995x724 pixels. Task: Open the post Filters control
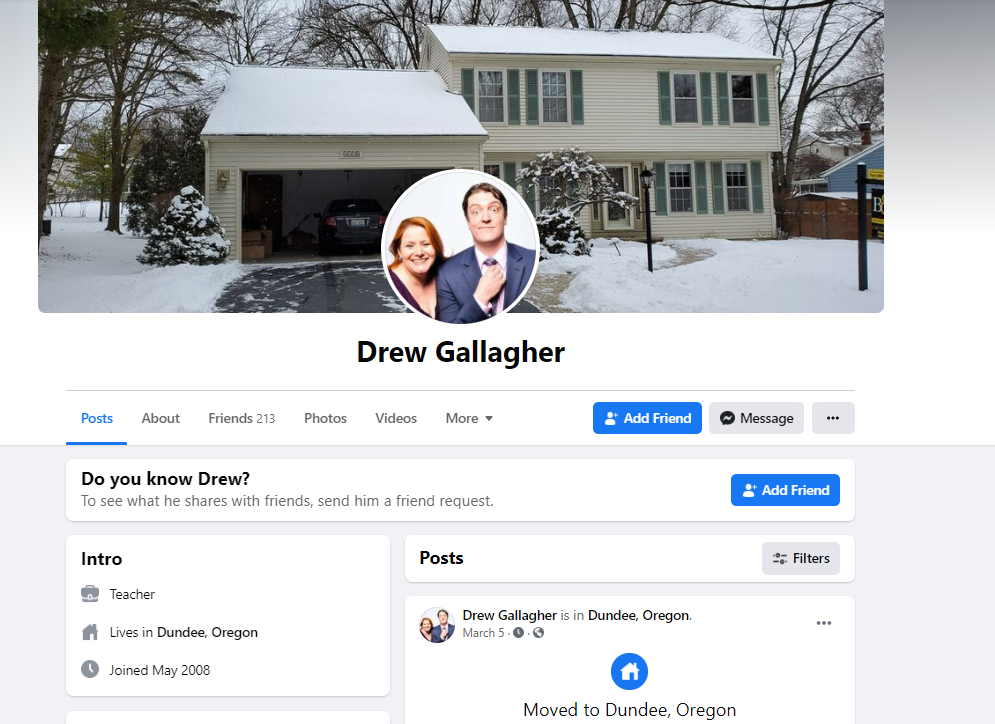(x=801, y=558)
